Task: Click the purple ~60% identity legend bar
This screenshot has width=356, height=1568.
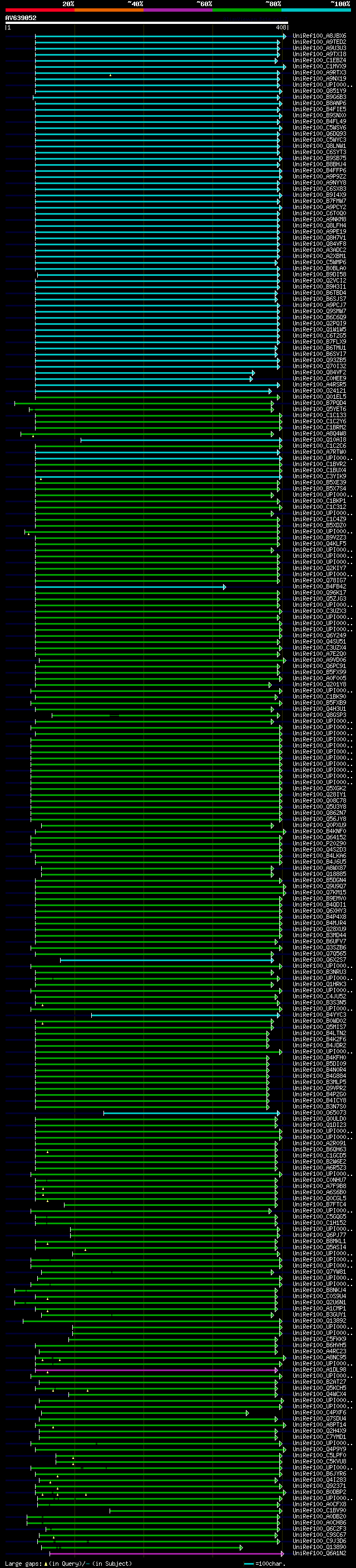Action: (x=177, y=10)
